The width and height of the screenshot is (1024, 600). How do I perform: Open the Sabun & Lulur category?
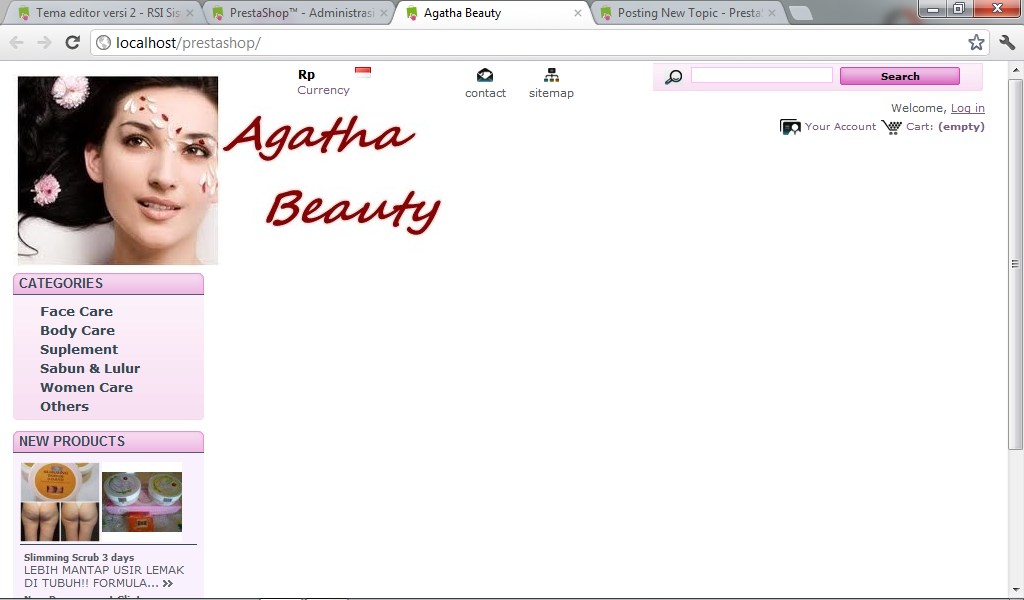point(90,368)
